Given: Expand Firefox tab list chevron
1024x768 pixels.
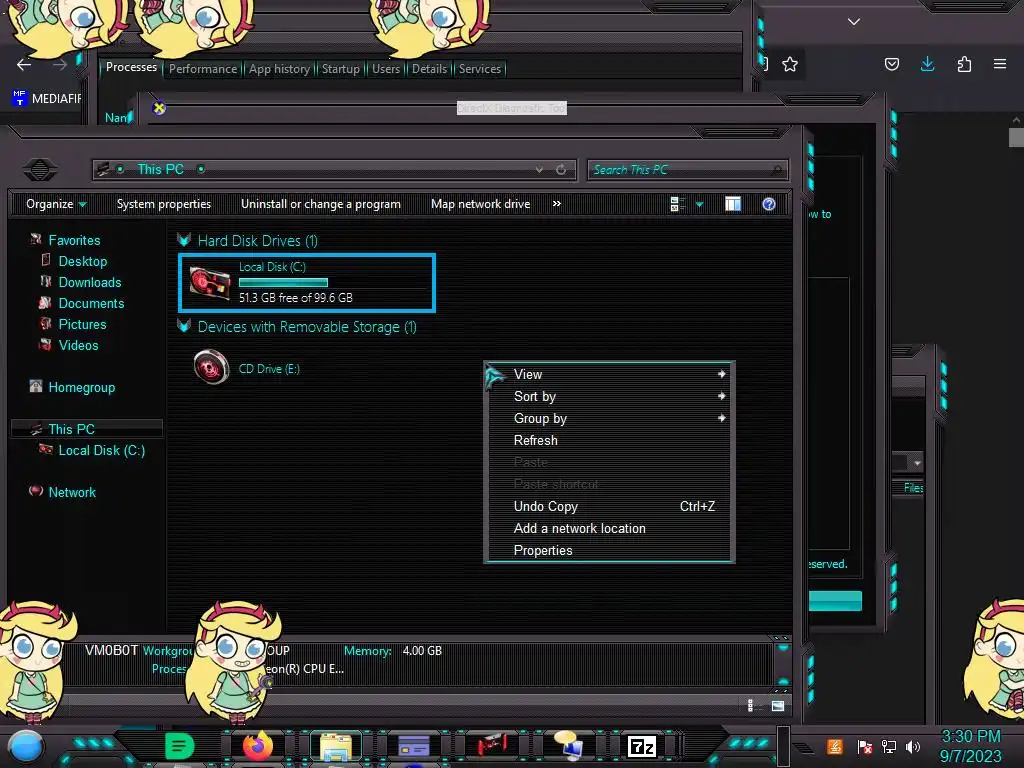Looking at the screenshot, I should [854, 22].
